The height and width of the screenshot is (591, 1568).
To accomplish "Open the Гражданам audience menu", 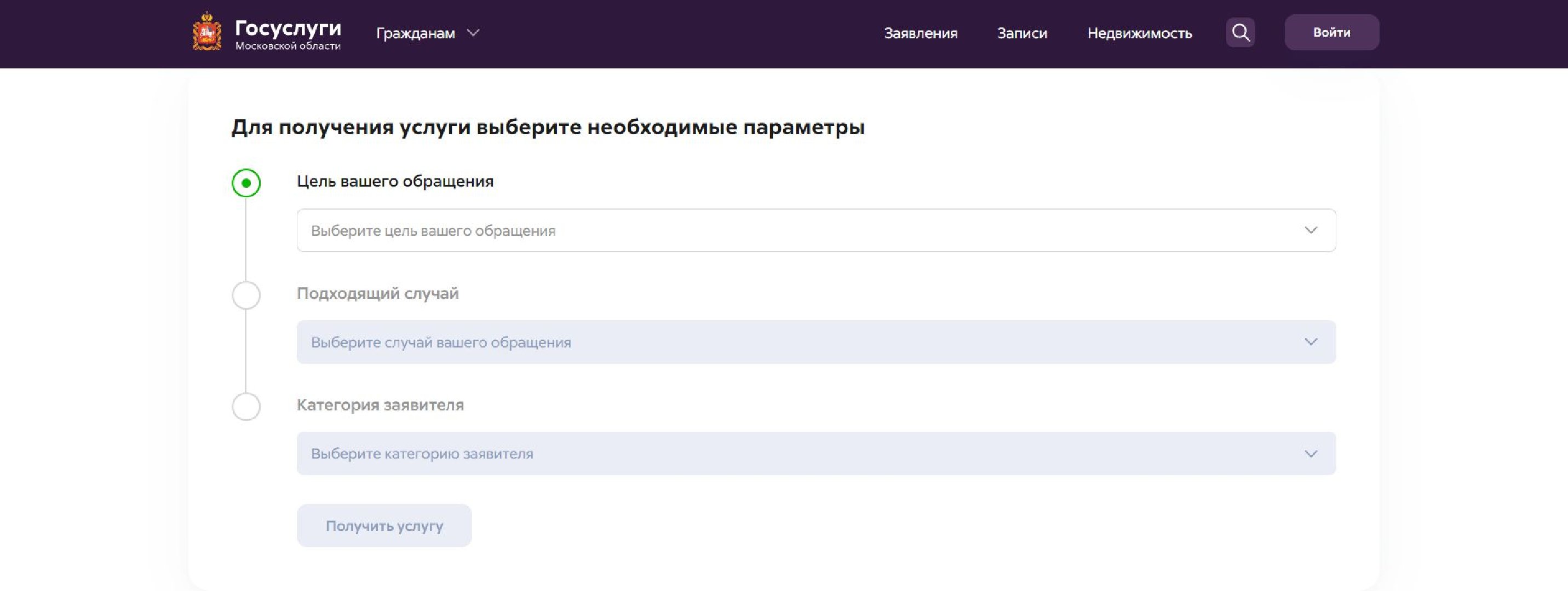I will [x=416, y=33].
